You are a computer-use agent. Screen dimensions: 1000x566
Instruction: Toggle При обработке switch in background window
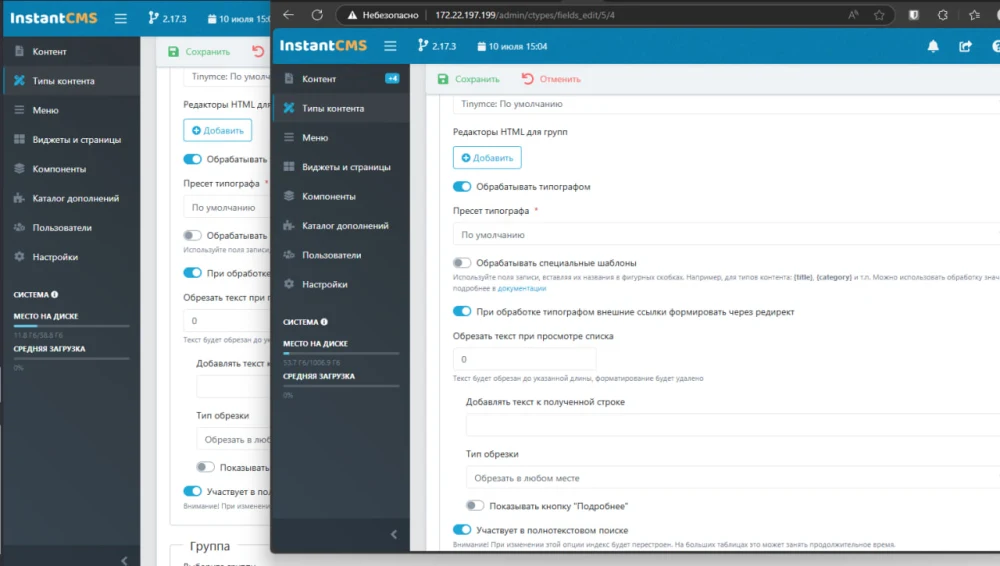[x=192, y=272]
